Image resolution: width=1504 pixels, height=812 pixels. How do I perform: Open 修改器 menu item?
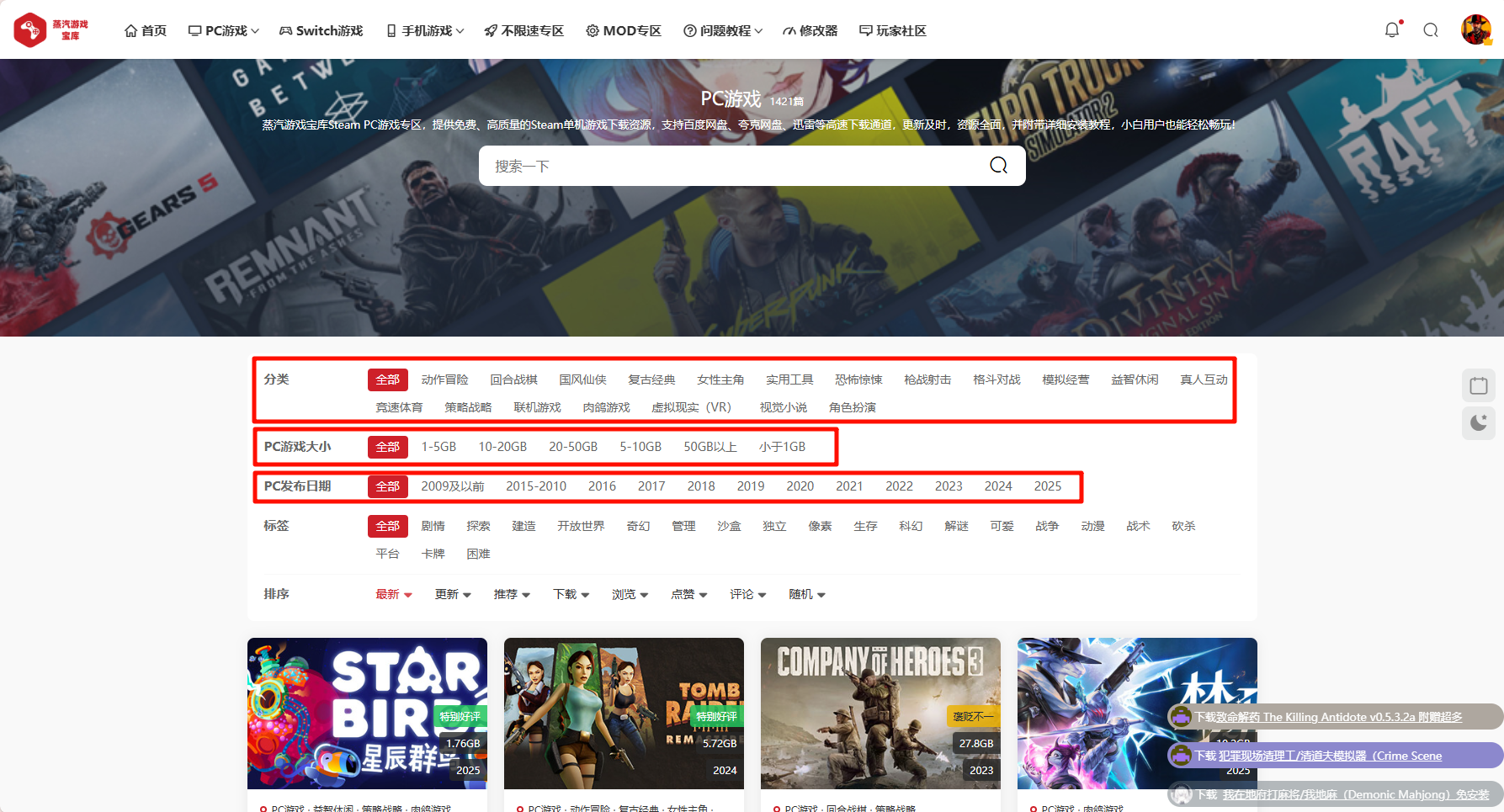click(x=810, y=30)
